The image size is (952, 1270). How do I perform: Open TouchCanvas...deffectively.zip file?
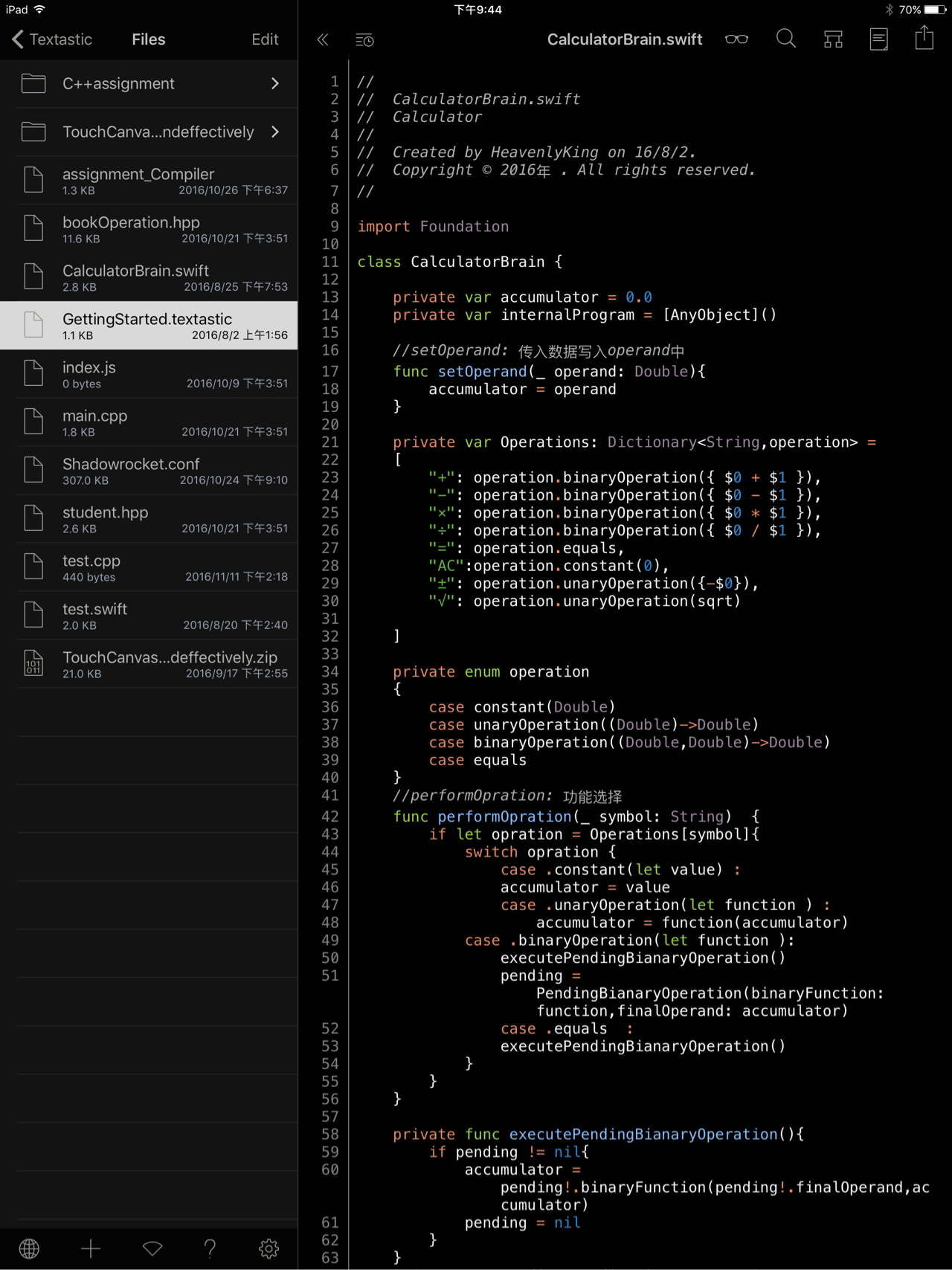pos(149,664)
